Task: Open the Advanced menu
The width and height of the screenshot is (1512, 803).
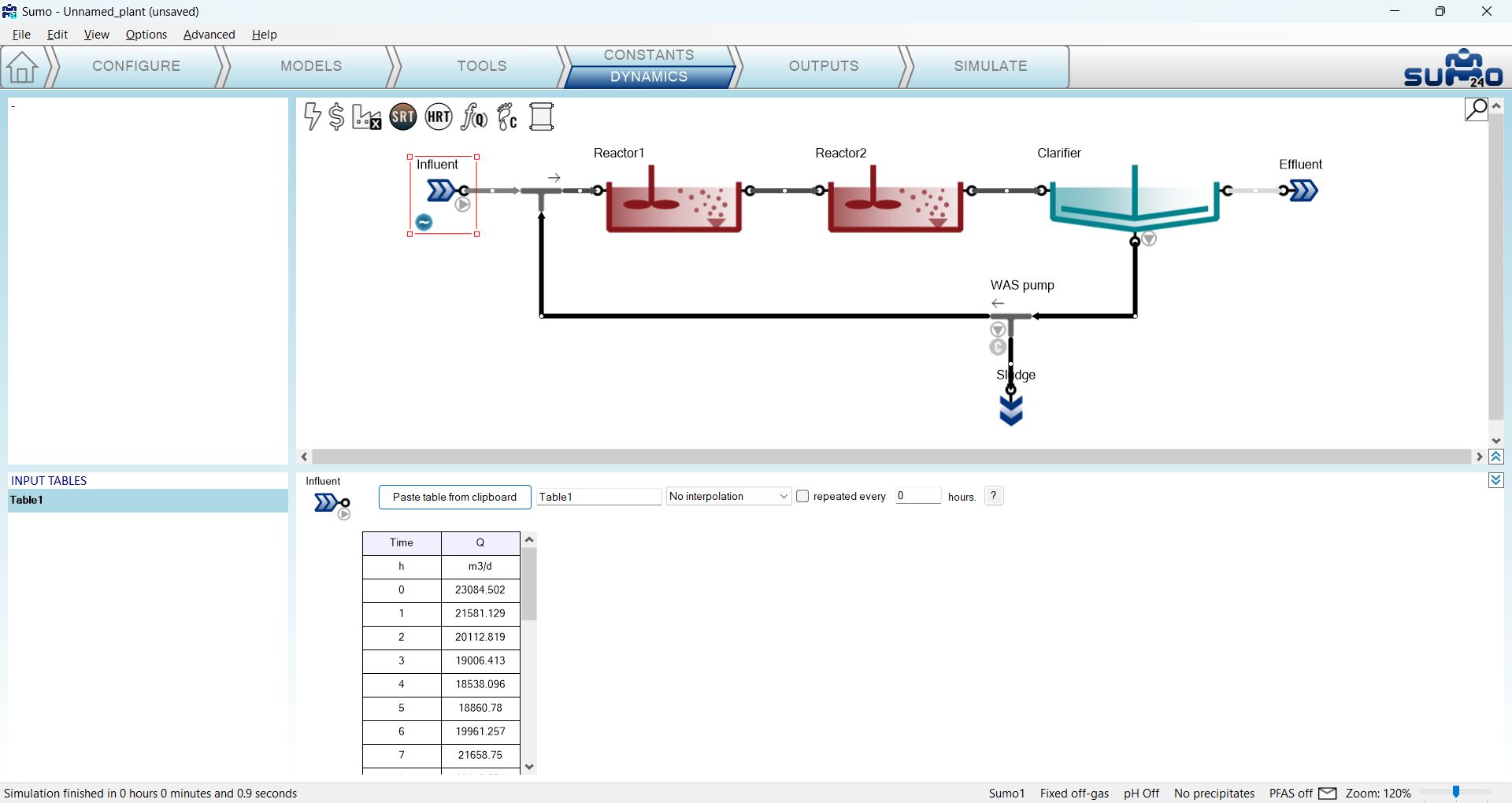Action: [x=209, y=35]
